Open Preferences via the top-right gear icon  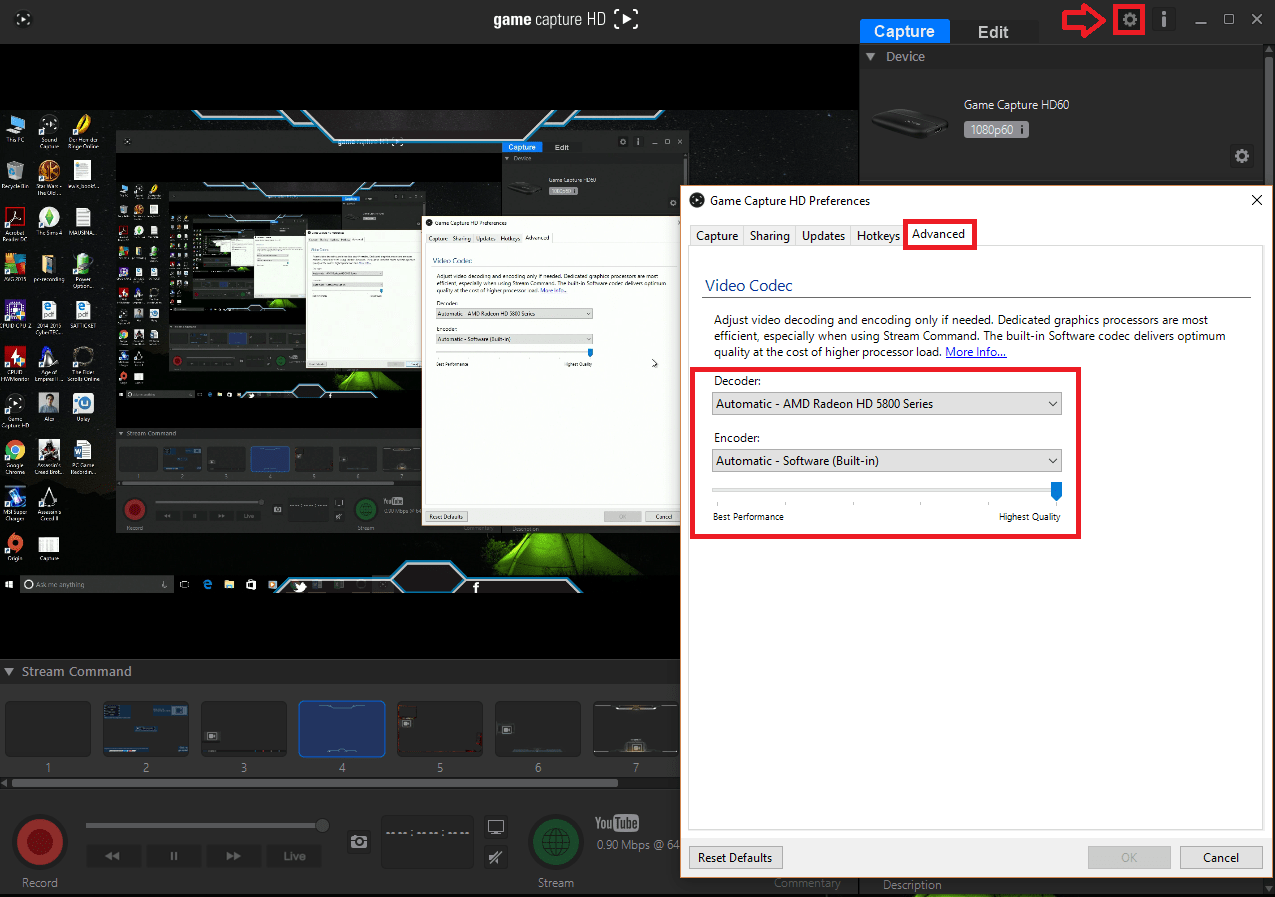click(1128, 19)
